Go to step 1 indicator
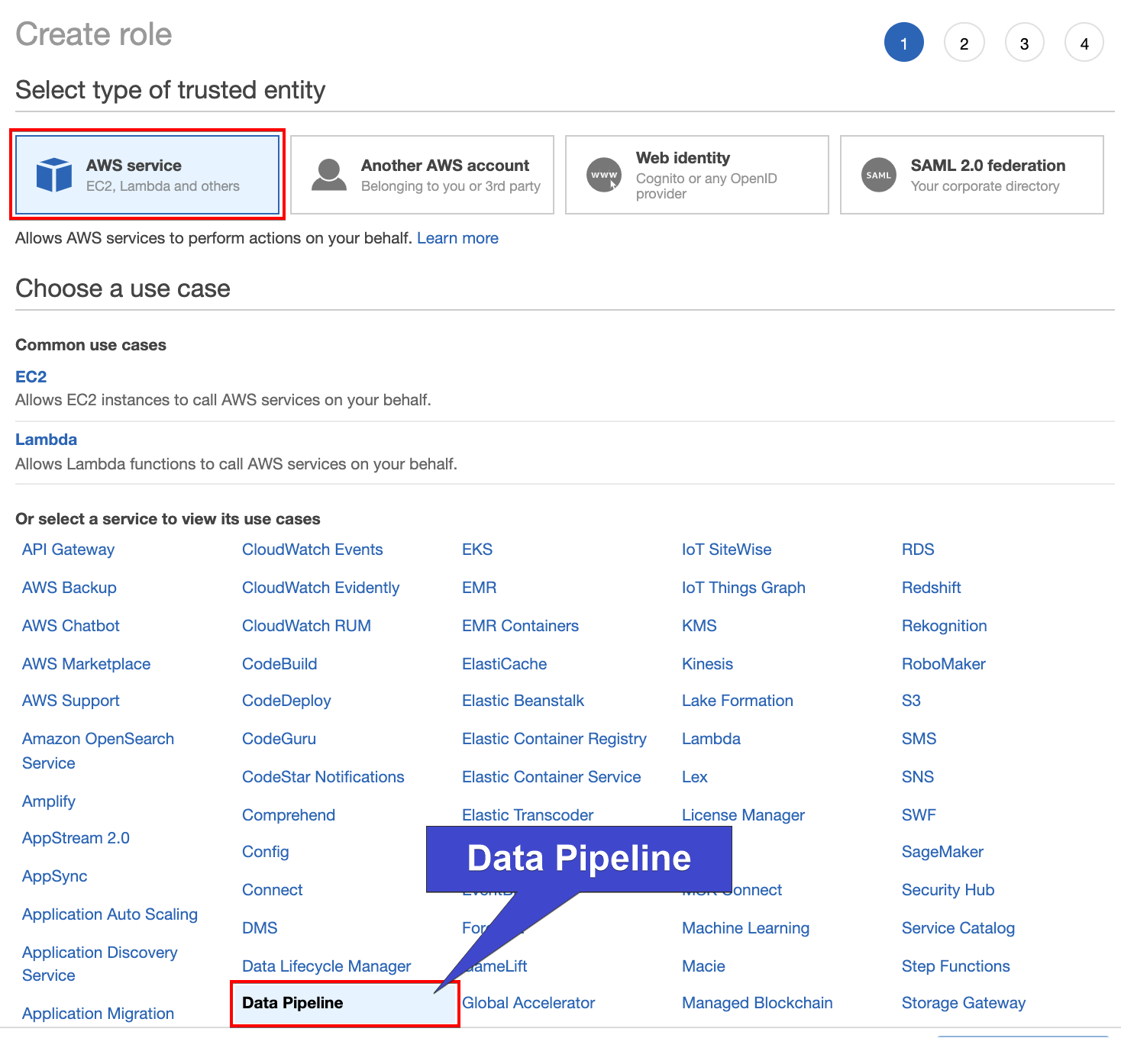The width and height of the screenshot is (1121, 1064). (904, 43)
